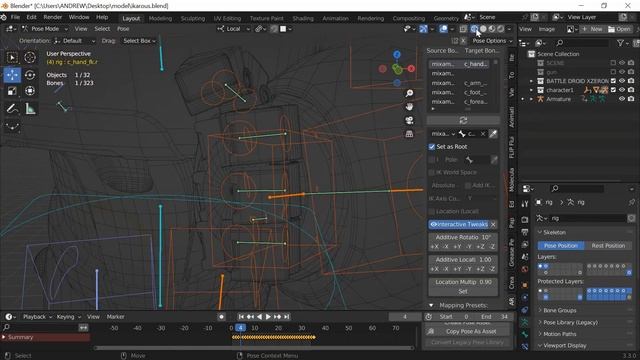640x360 pixels.
Task: Enable the Set as Root checkbox
Action: (432, 147)
